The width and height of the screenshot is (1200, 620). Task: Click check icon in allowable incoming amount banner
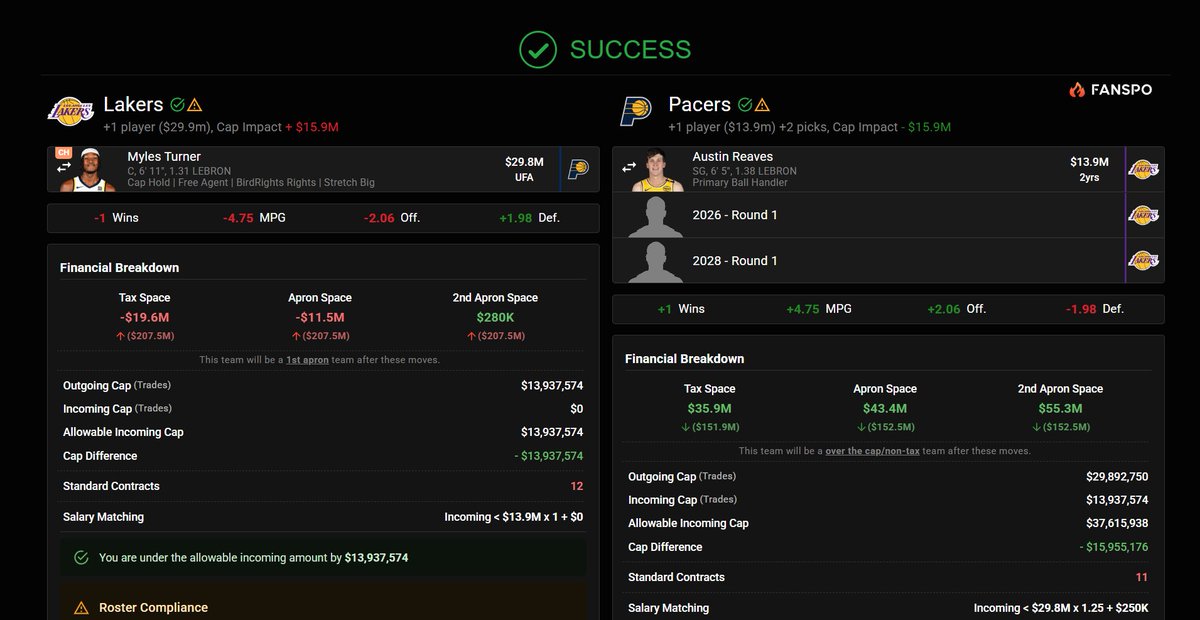point(81,557)
